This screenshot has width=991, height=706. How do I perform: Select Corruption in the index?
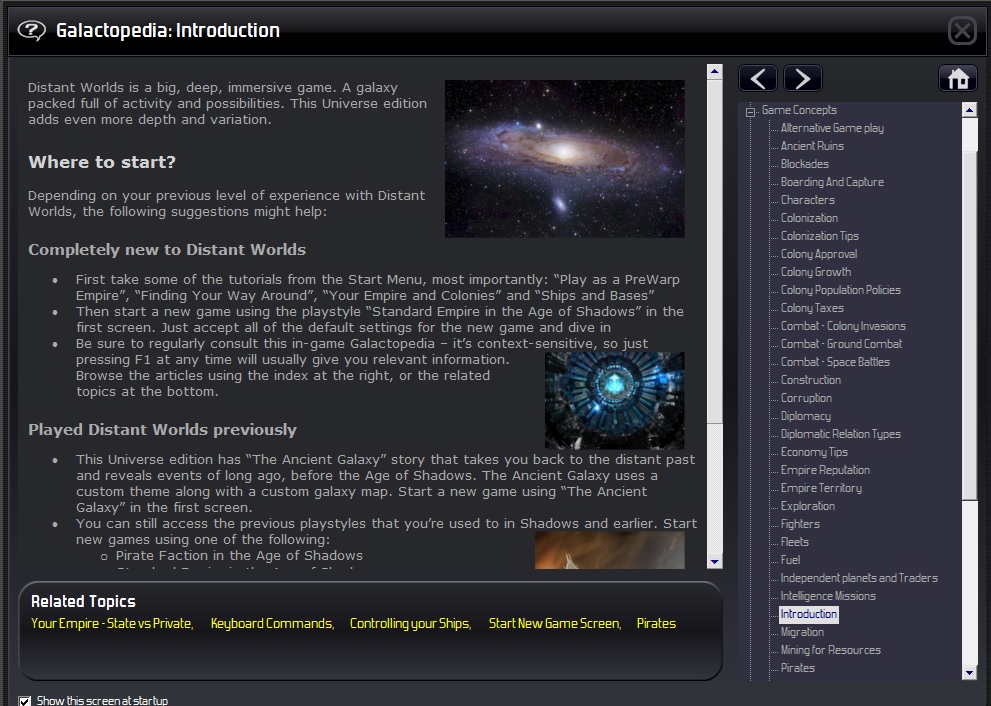[x=806, y=398]
